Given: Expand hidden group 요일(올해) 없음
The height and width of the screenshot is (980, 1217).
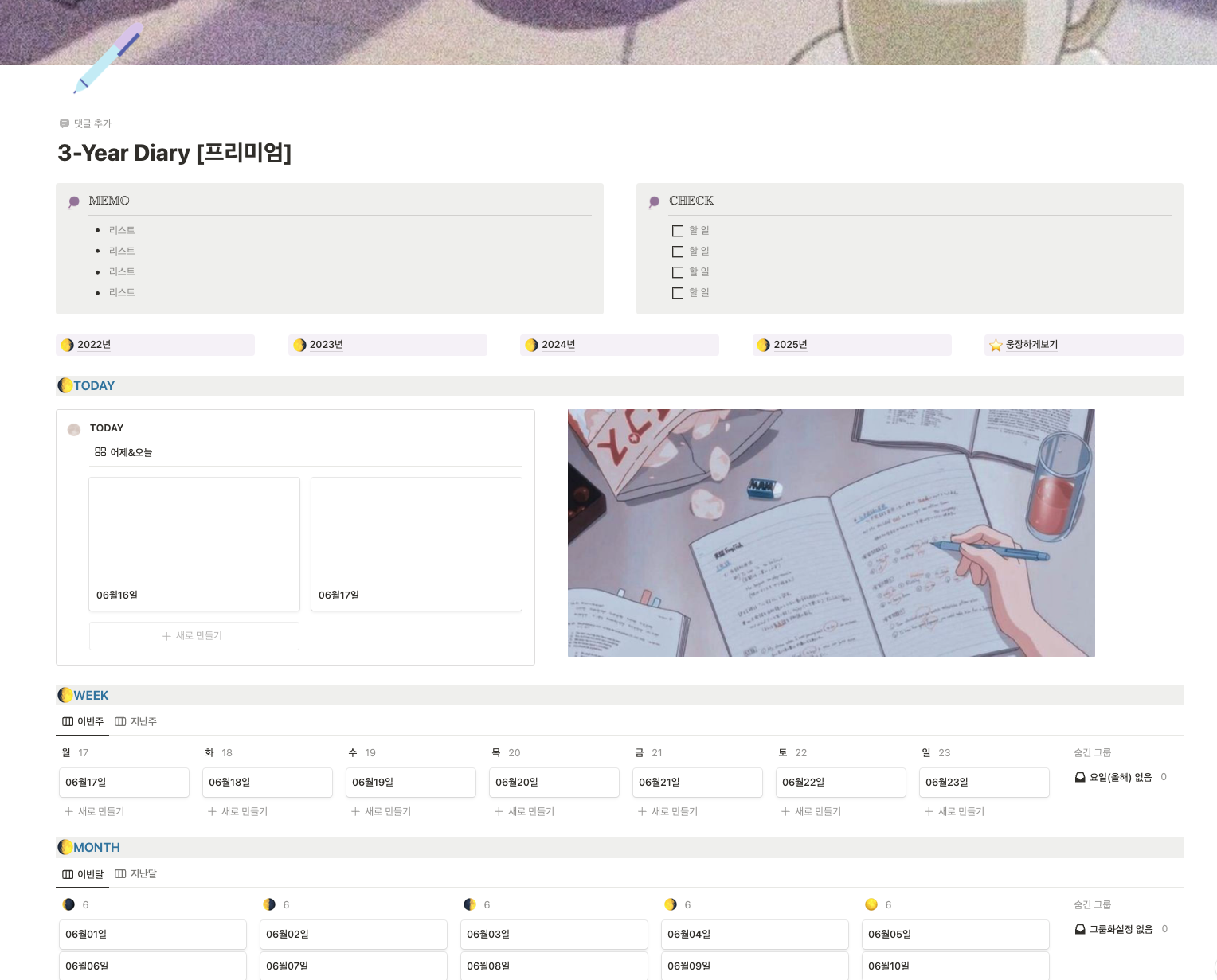Looking at the screenshot, I should [x=1121, y=777].
